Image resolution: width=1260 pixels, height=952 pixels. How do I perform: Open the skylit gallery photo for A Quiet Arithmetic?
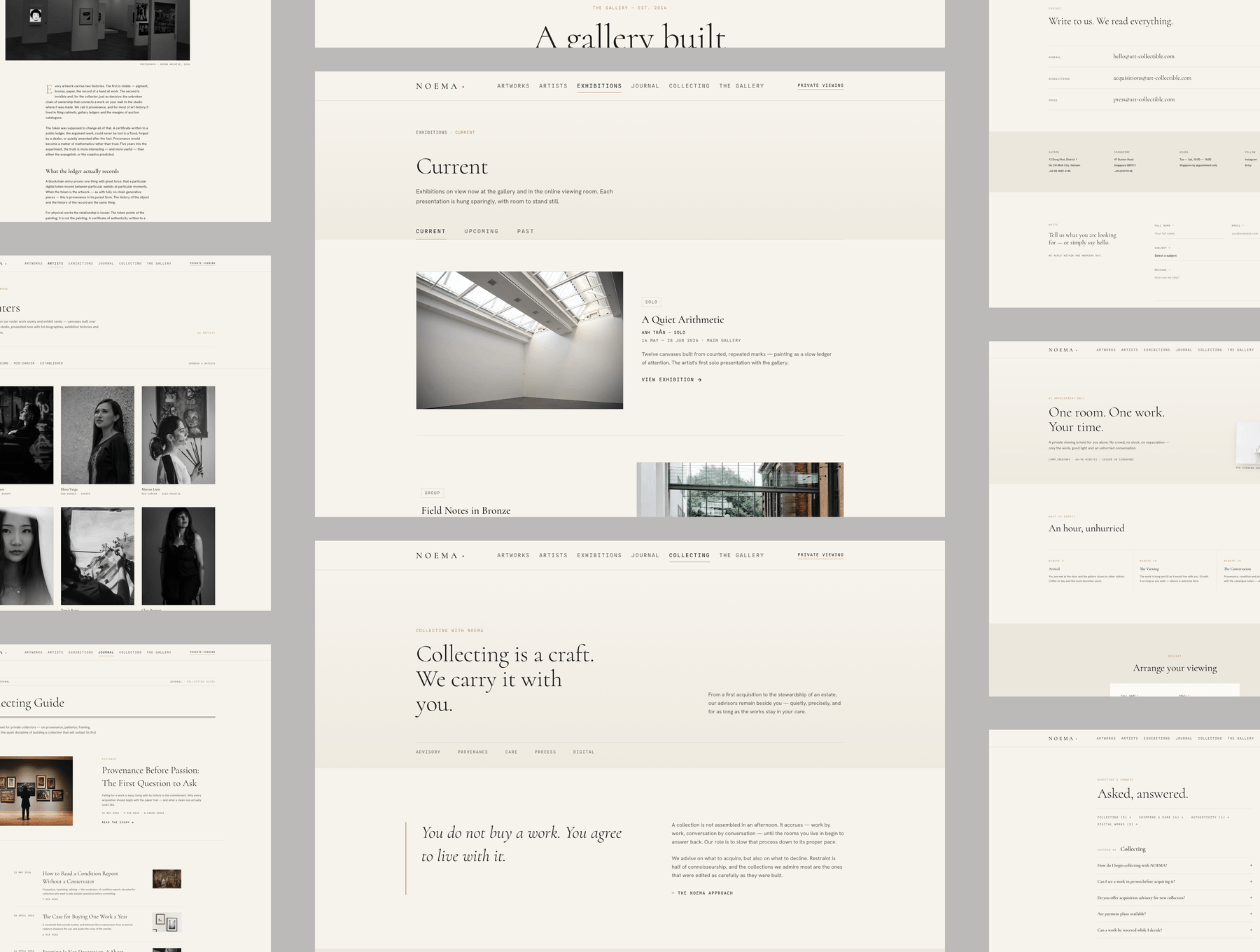(x=519, y=340)
